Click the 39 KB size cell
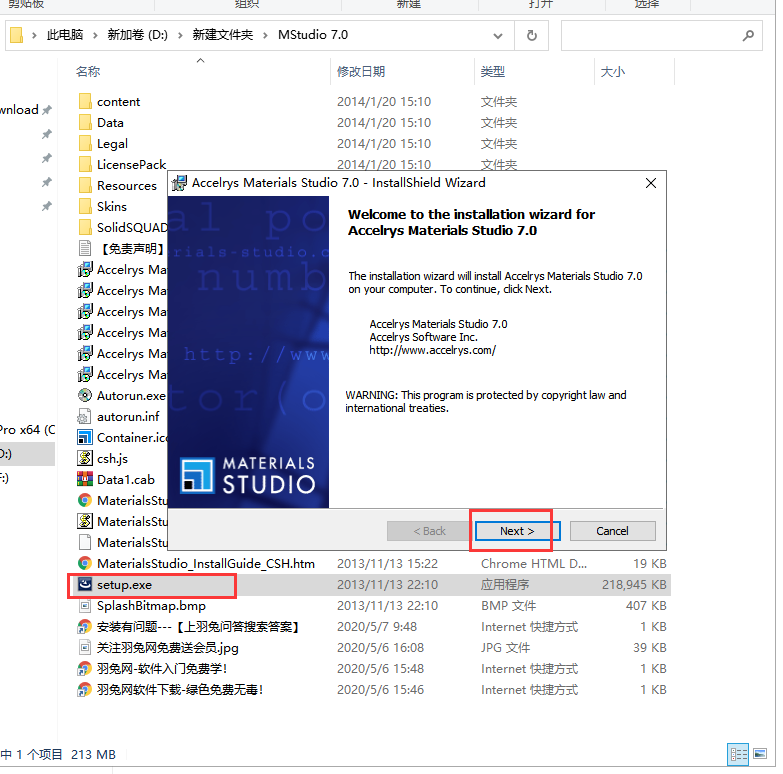The height and width of the screenshot is (774, 783). (x=650, y=647)
